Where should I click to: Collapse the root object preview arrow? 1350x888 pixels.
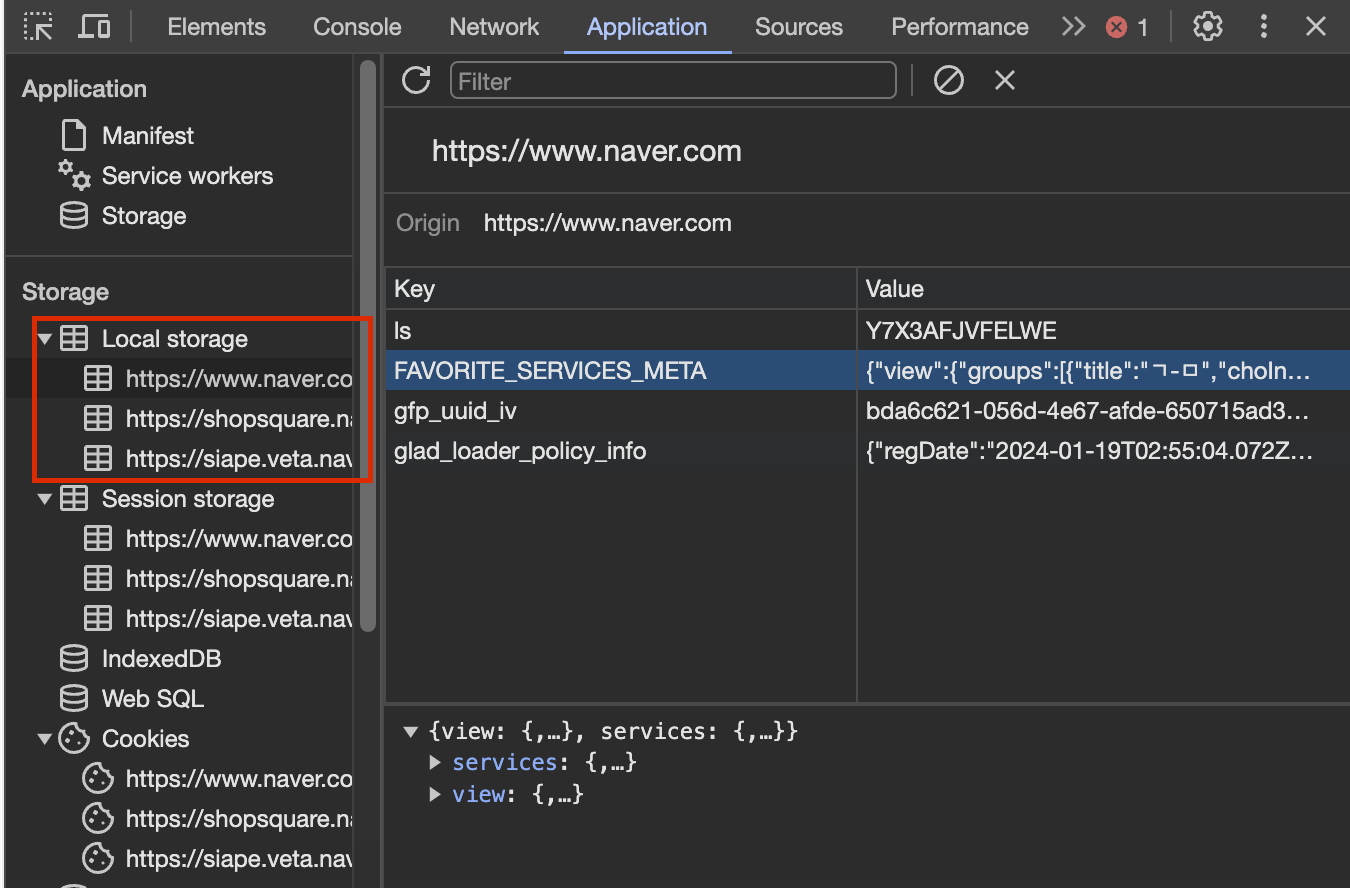pyautogui.click(x=410, y=732)
